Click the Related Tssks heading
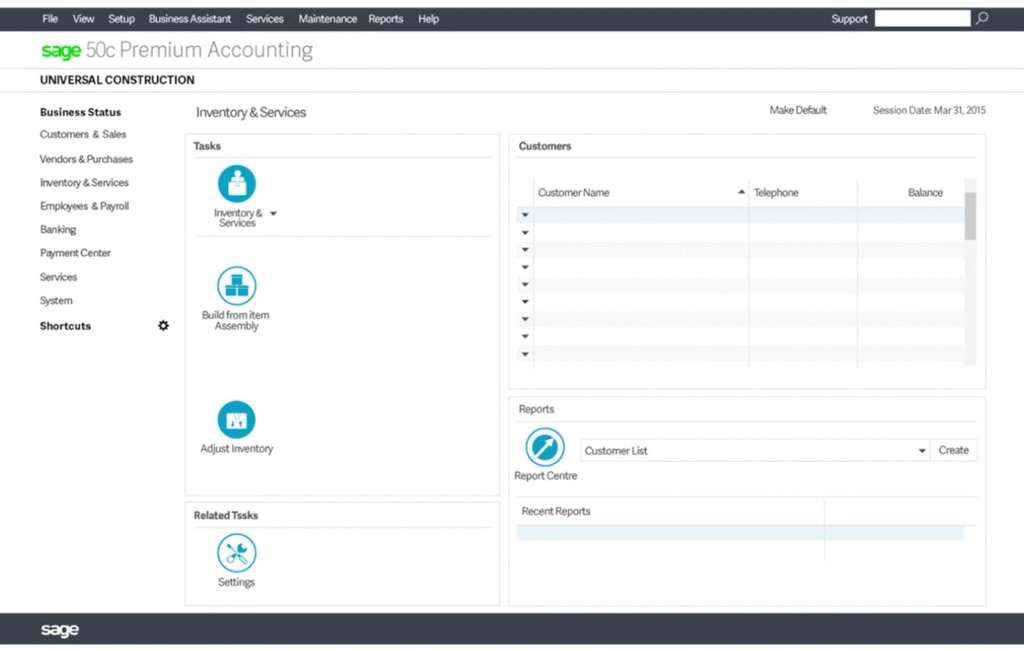Viewport: 1024px width, 651px height. point(226,515)
